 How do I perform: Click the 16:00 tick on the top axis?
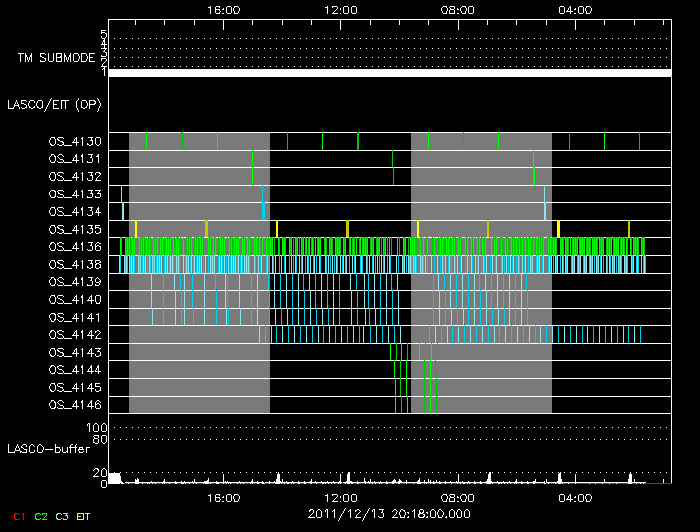coord(223,10)
